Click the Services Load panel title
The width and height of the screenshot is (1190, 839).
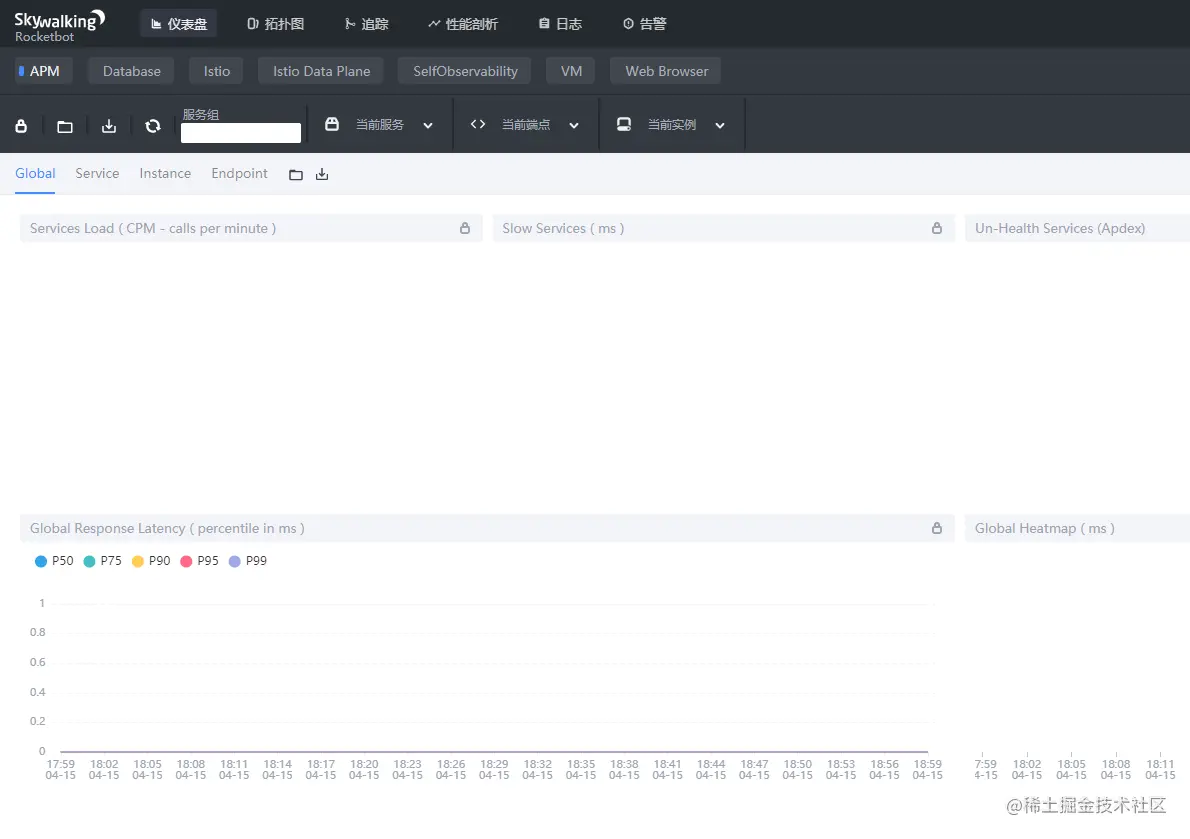pyautogui.click(x=153, y=228)
